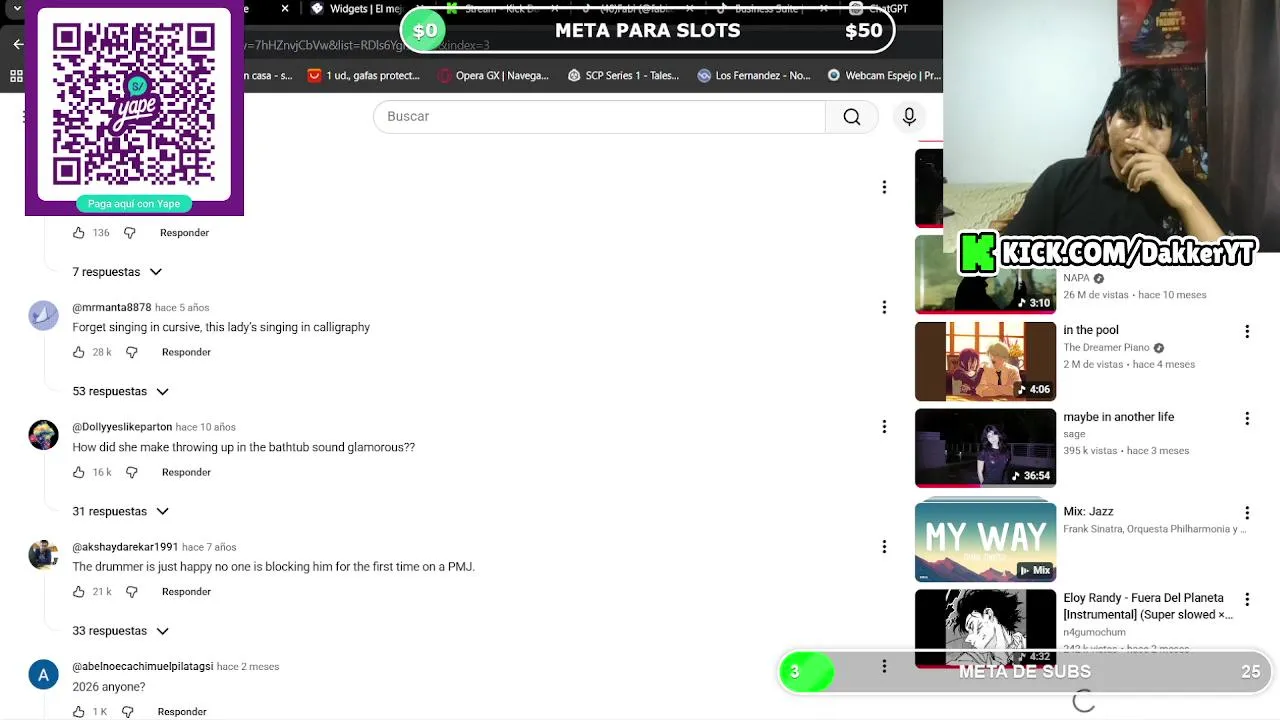Open @Dollyyeslikeparton's profile avatar
This screenshot has height=720, width=1280.
pyautogui.click(x=43, y=435)
